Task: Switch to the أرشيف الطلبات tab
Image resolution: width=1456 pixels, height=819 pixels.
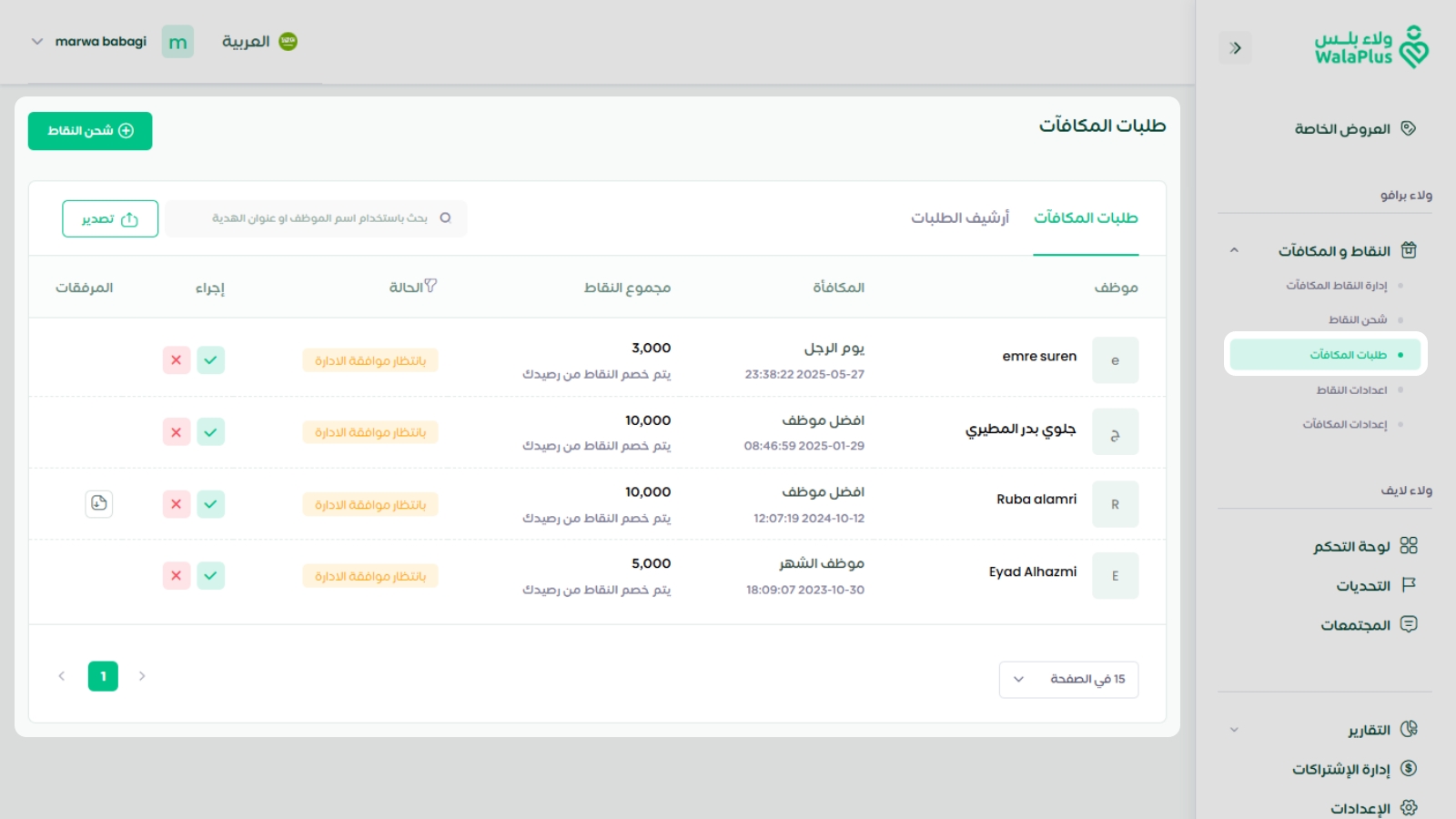Action: (x=958, y=217)
